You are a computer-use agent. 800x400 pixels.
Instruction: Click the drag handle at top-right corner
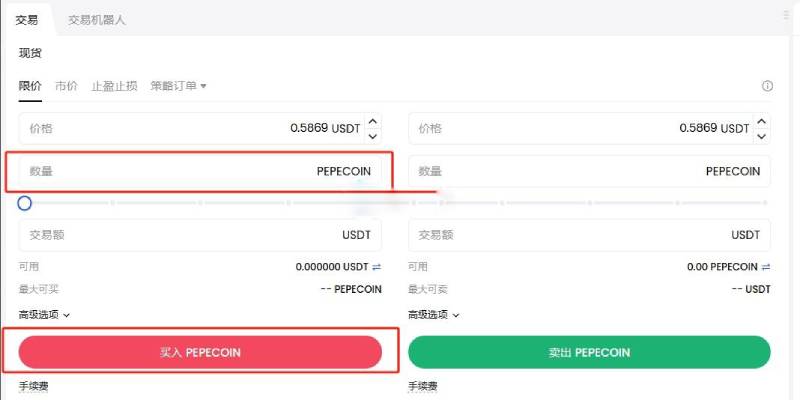pyautogui.click(x=785, y=17)
